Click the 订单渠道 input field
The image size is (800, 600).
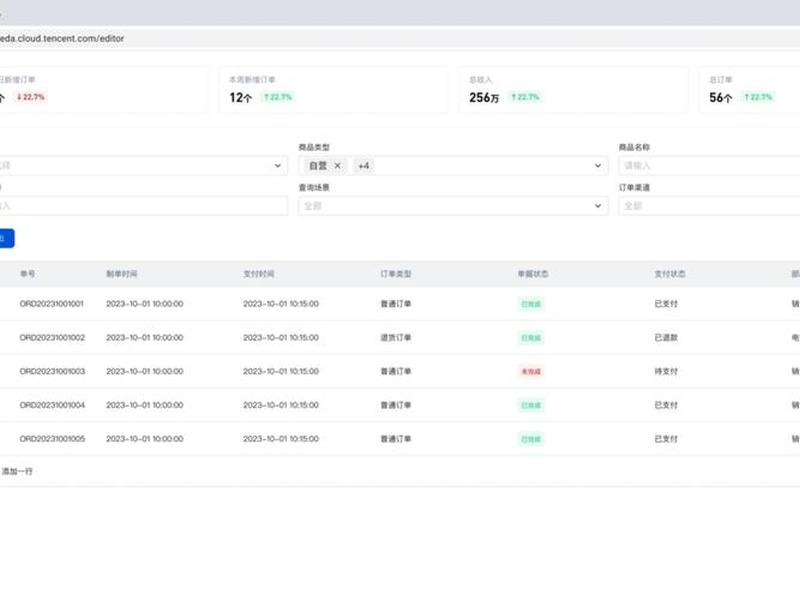(x=709, y=206)
